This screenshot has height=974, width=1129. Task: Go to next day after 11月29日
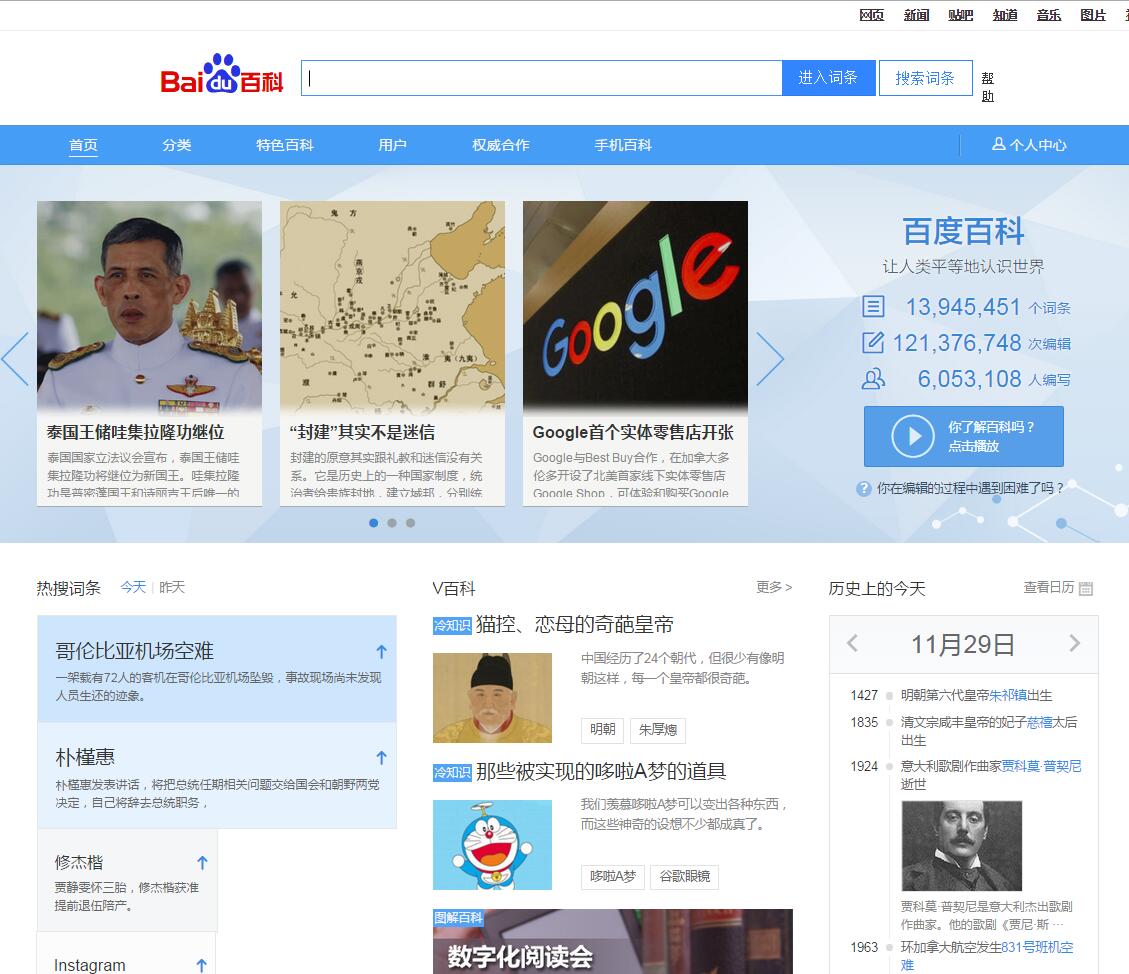coord(1074,643)
